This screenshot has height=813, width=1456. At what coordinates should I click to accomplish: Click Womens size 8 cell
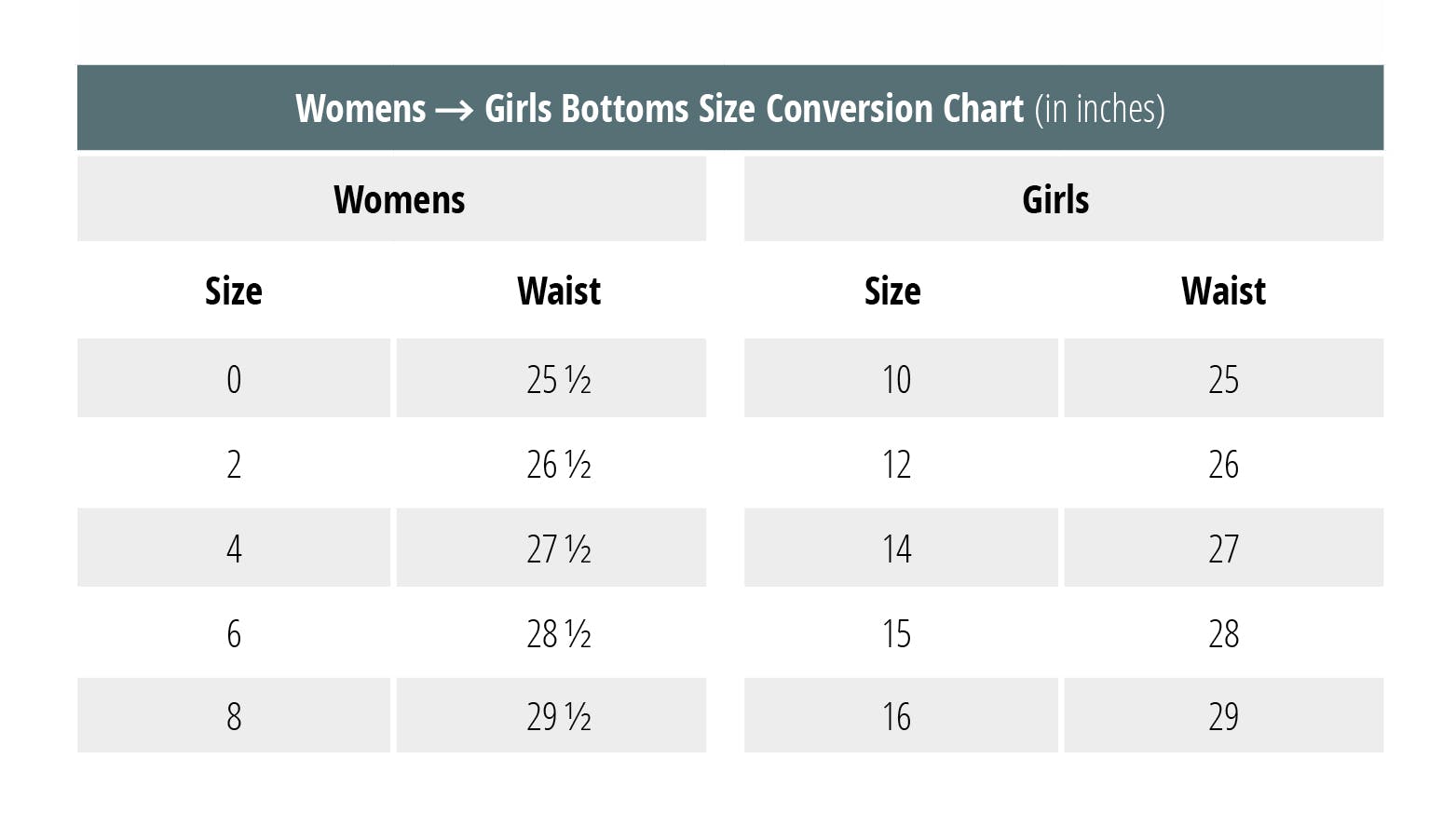click(x=234, y=716)
